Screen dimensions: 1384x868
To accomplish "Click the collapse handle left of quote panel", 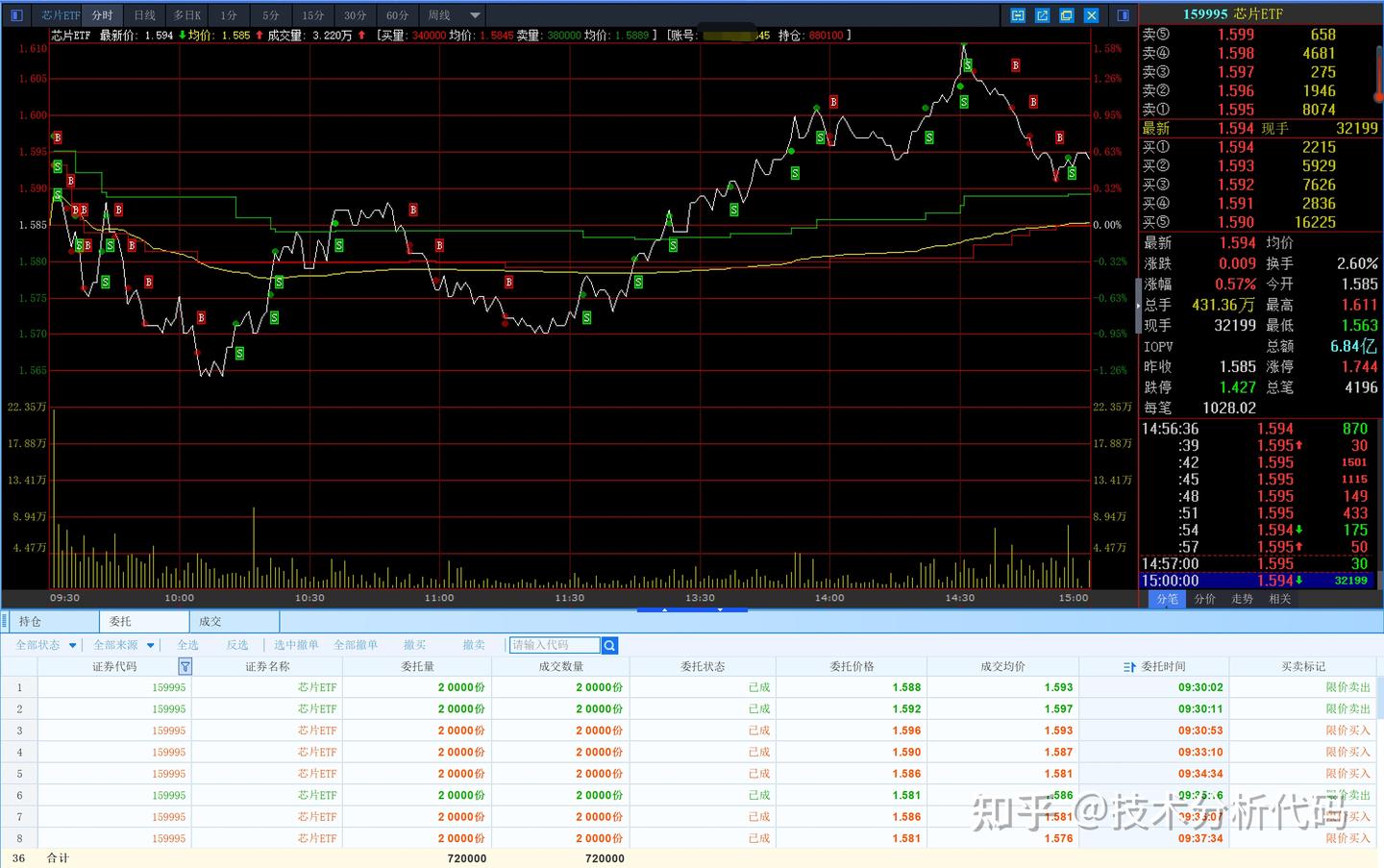I will [1139, 306].
